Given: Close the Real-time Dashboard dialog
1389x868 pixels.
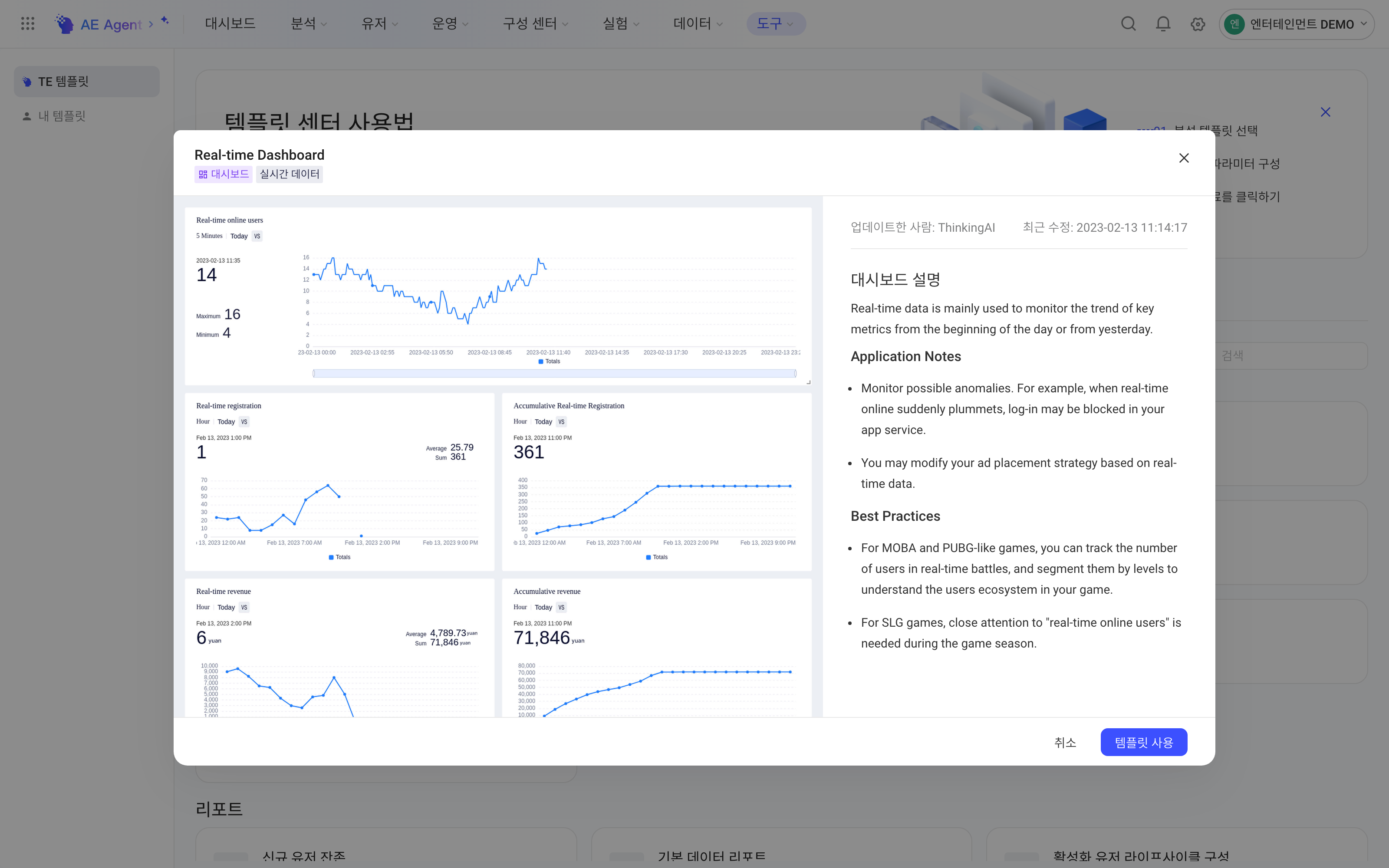Looking at the screenshot, I should (x=1184, y=158).
